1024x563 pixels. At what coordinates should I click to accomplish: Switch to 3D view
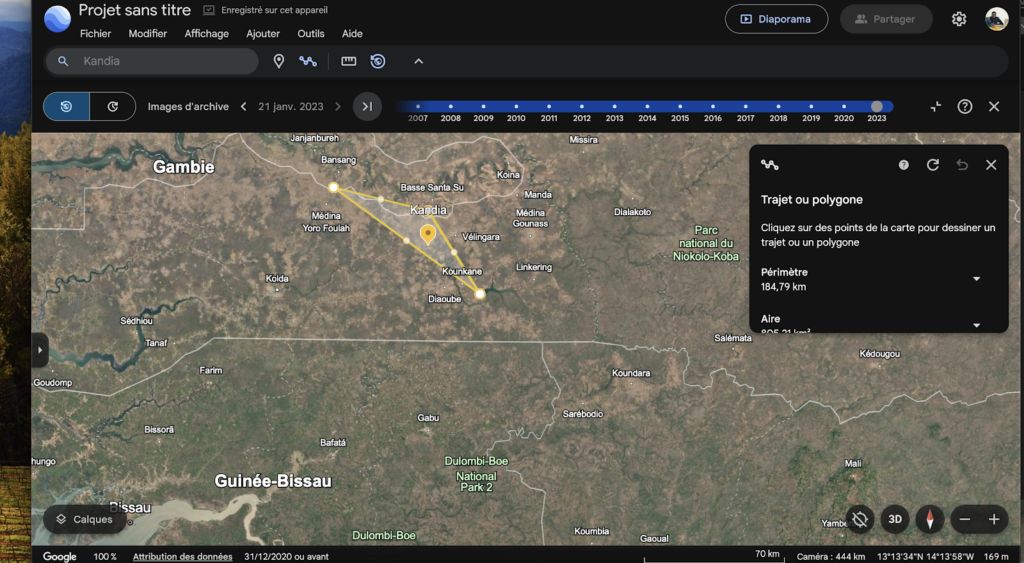pos(895,519)
